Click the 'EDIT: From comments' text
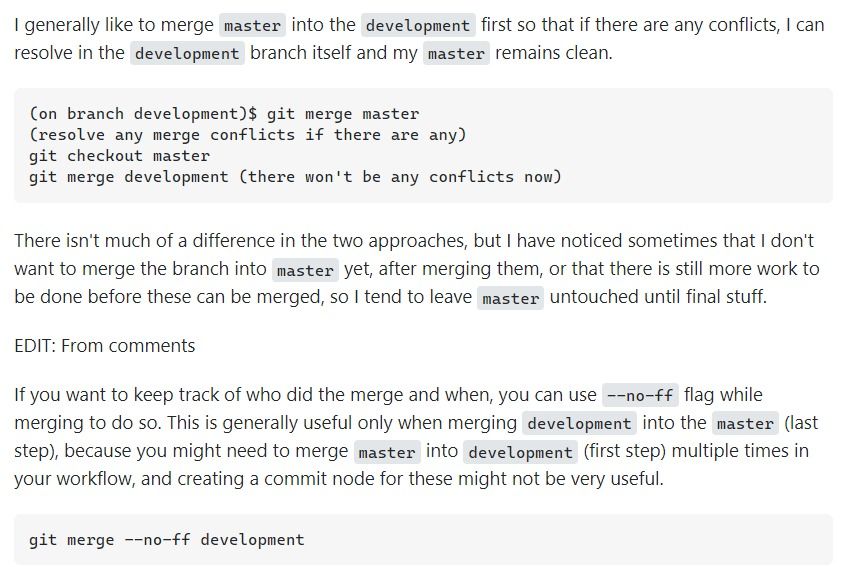This screenshot has height=567, width=867. (x=105, y=346)
